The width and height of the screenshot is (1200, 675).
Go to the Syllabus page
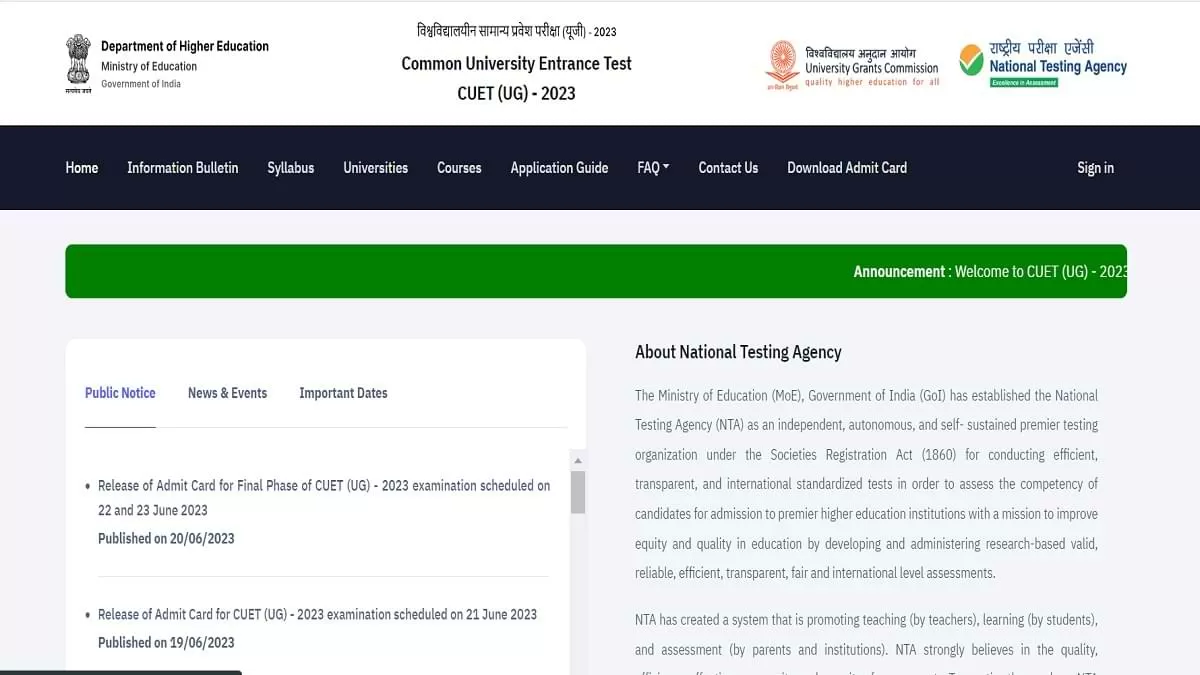pos(291,168)
